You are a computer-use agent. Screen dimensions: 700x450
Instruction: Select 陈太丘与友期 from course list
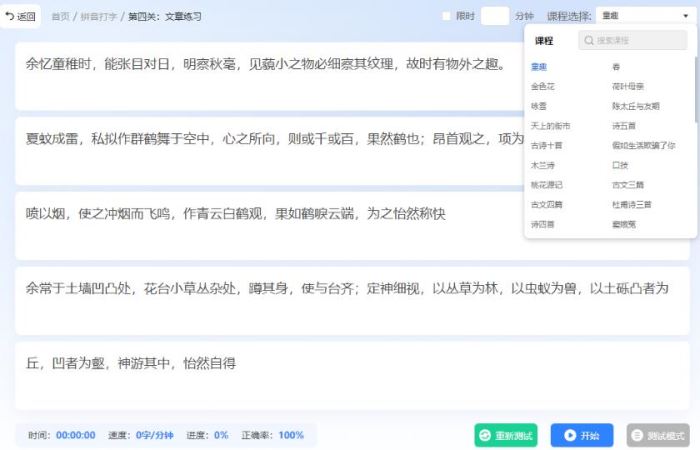(636, 106)
